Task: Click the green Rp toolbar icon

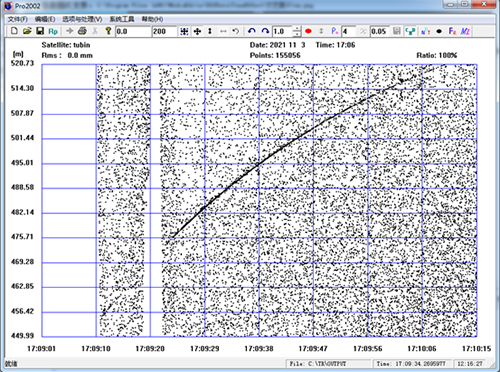Action: point(53,31)
